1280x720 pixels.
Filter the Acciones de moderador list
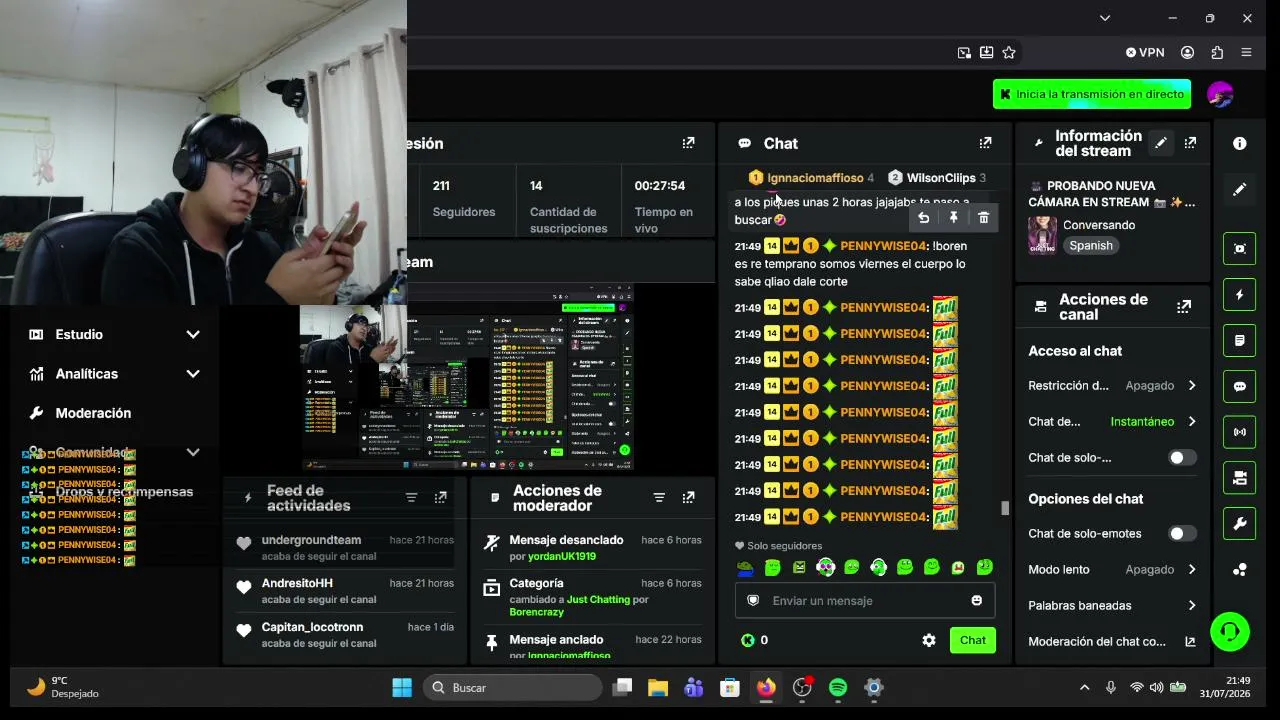(659, 497)
